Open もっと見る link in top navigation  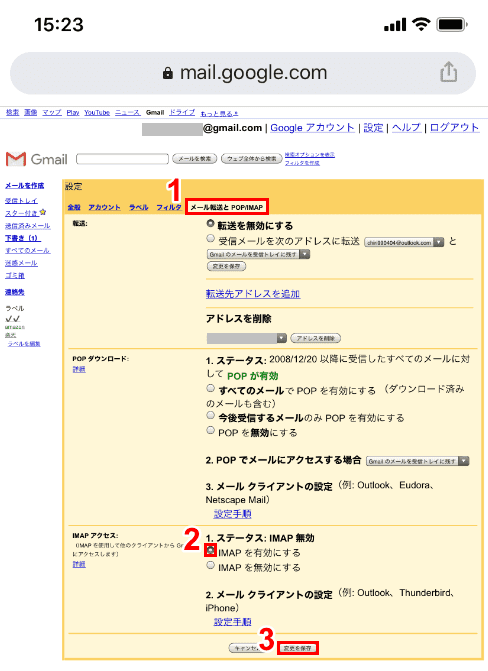(219, 113)
